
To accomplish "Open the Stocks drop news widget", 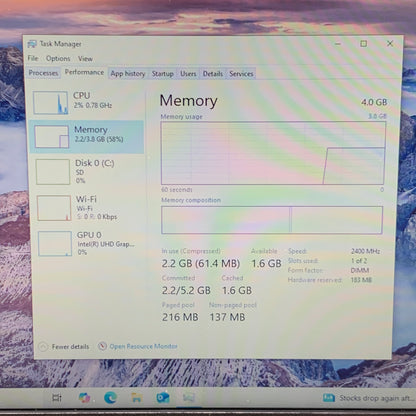I will 369,398.
